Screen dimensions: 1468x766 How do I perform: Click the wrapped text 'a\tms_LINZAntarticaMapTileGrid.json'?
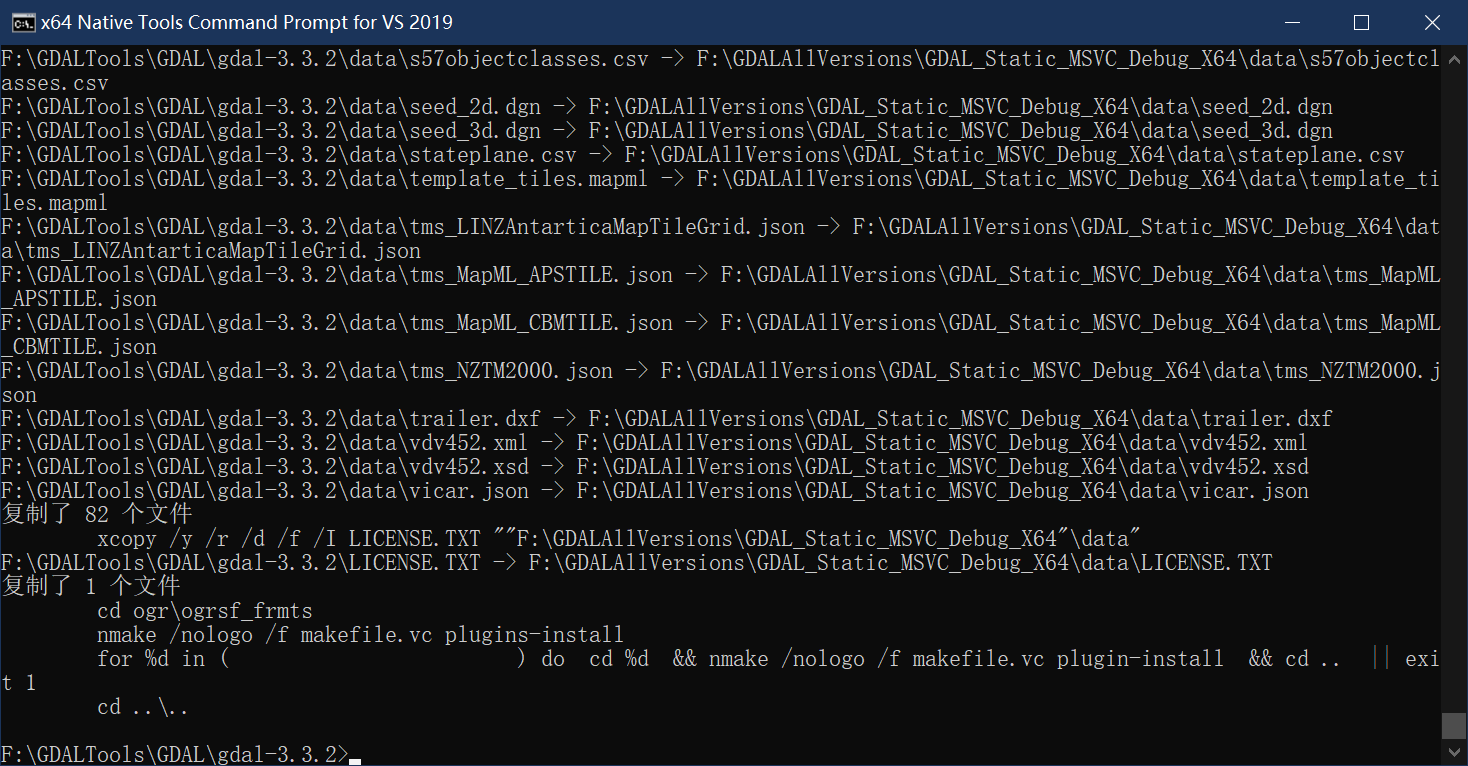coord(211,250)
